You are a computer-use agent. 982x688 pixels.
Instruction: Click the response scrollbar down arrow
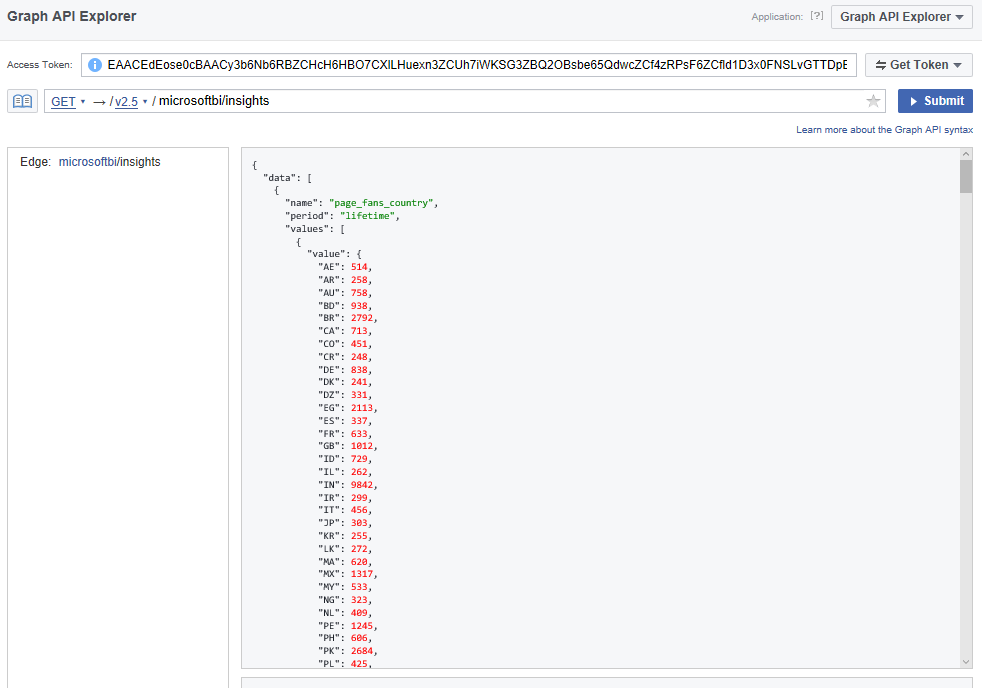tap(966, 662)
